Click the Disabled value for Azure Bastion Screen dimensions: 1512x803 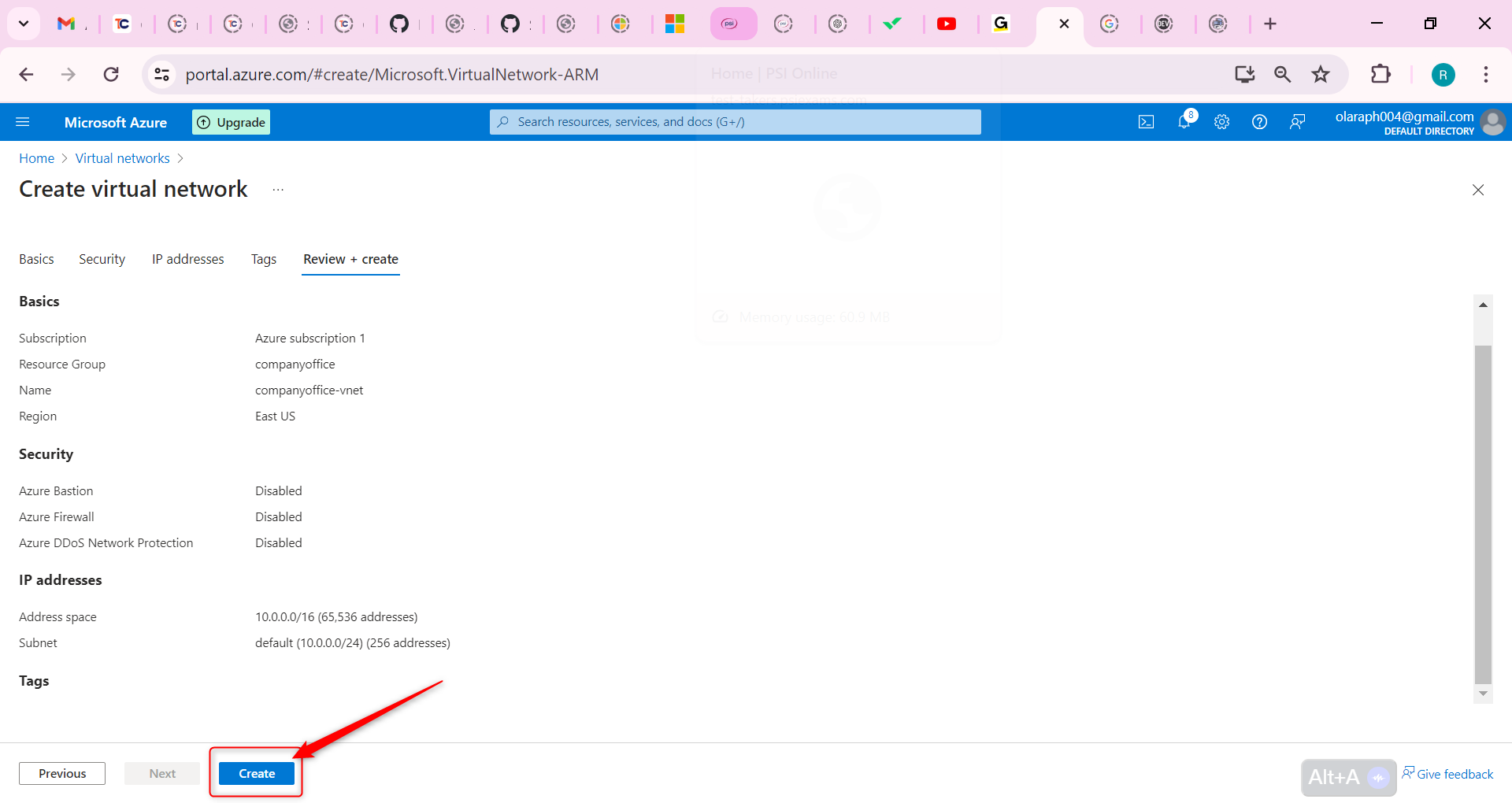(x=279, y=490)
